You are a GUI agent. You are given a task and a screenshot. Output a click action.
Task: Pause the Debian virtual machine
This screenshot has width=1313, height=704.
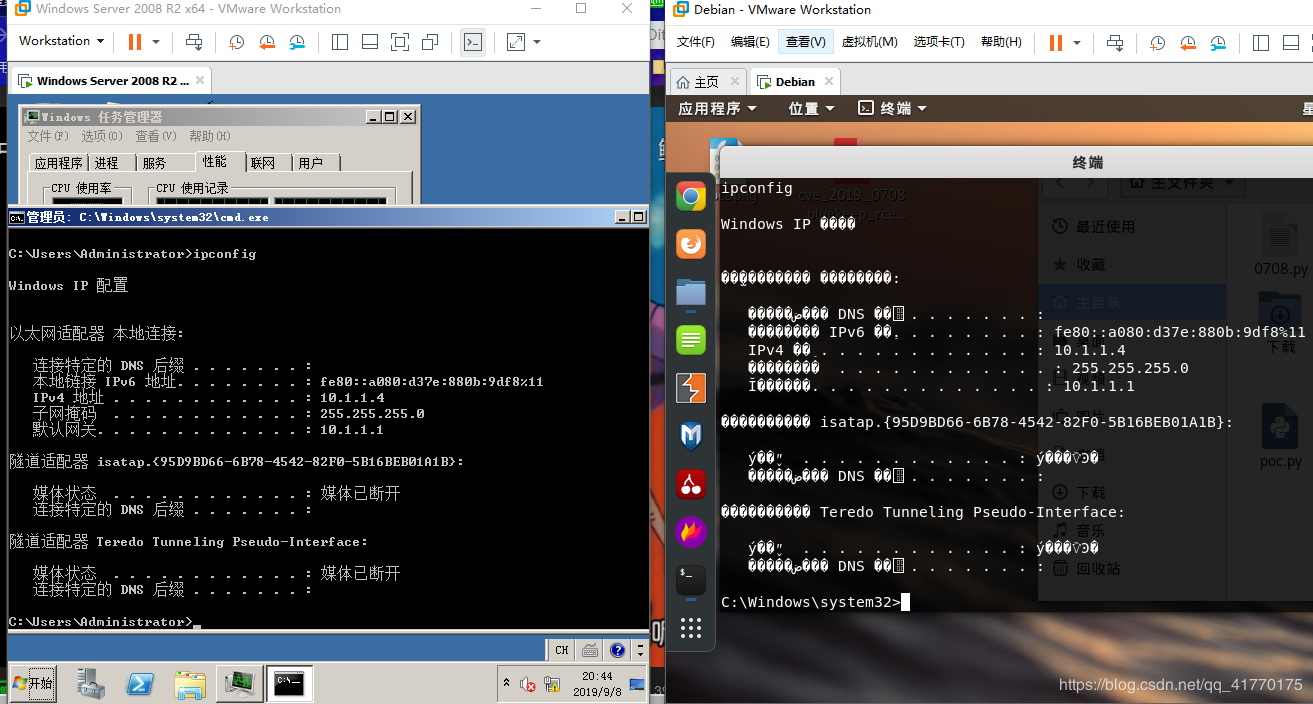click(x=1055, y=43)
